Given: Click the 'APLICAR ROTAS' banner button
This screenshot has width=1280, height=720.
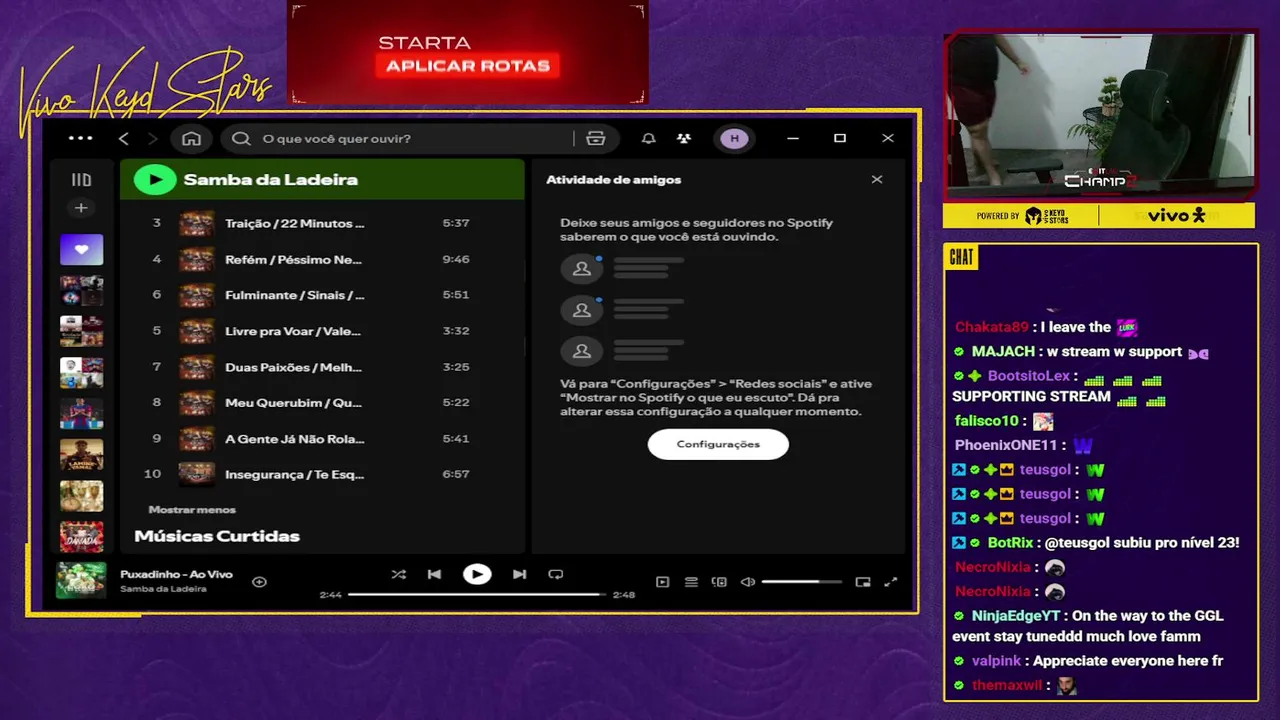Looking at the screenshot, I should [467, 66].
